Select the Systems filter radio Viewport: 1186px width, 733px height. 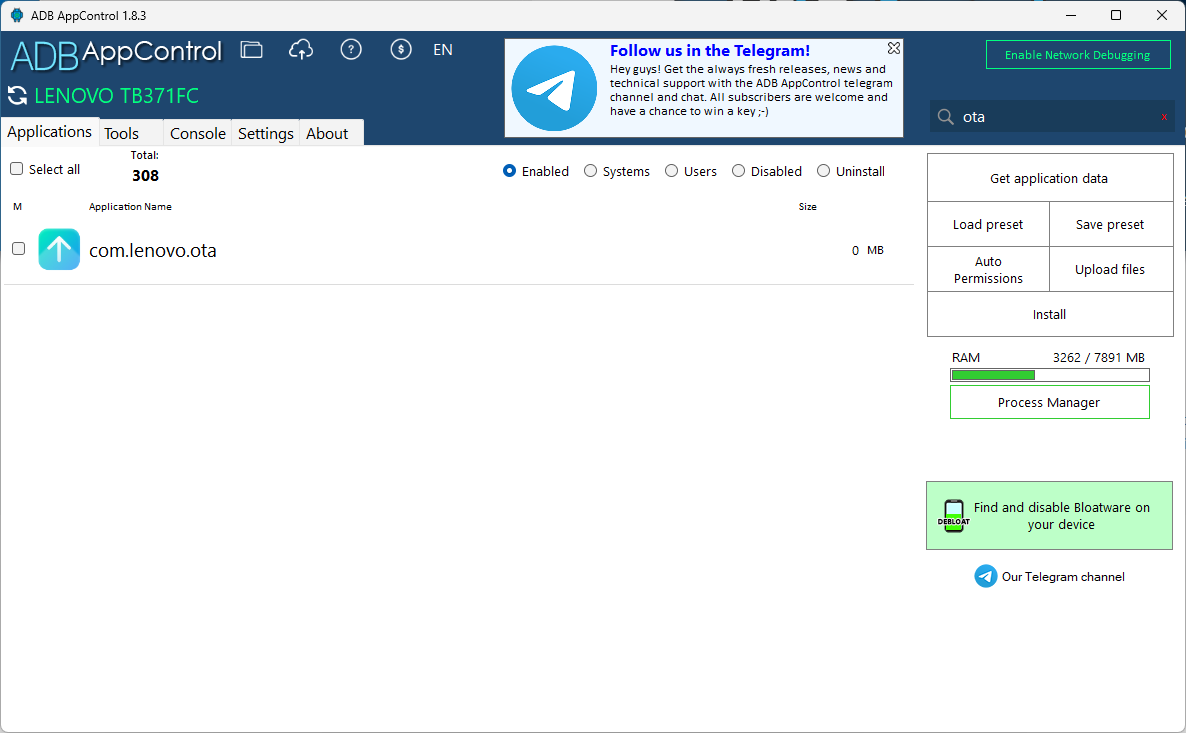coord(590,171)
